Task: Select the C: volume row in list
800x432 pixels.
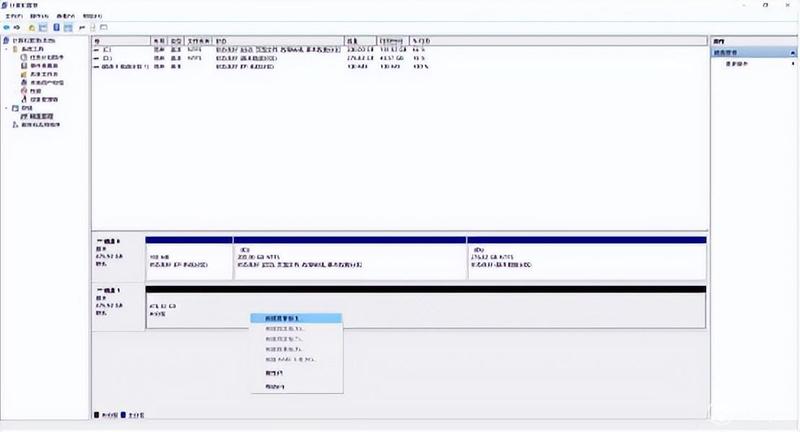Action: click(x=265, y=50)
